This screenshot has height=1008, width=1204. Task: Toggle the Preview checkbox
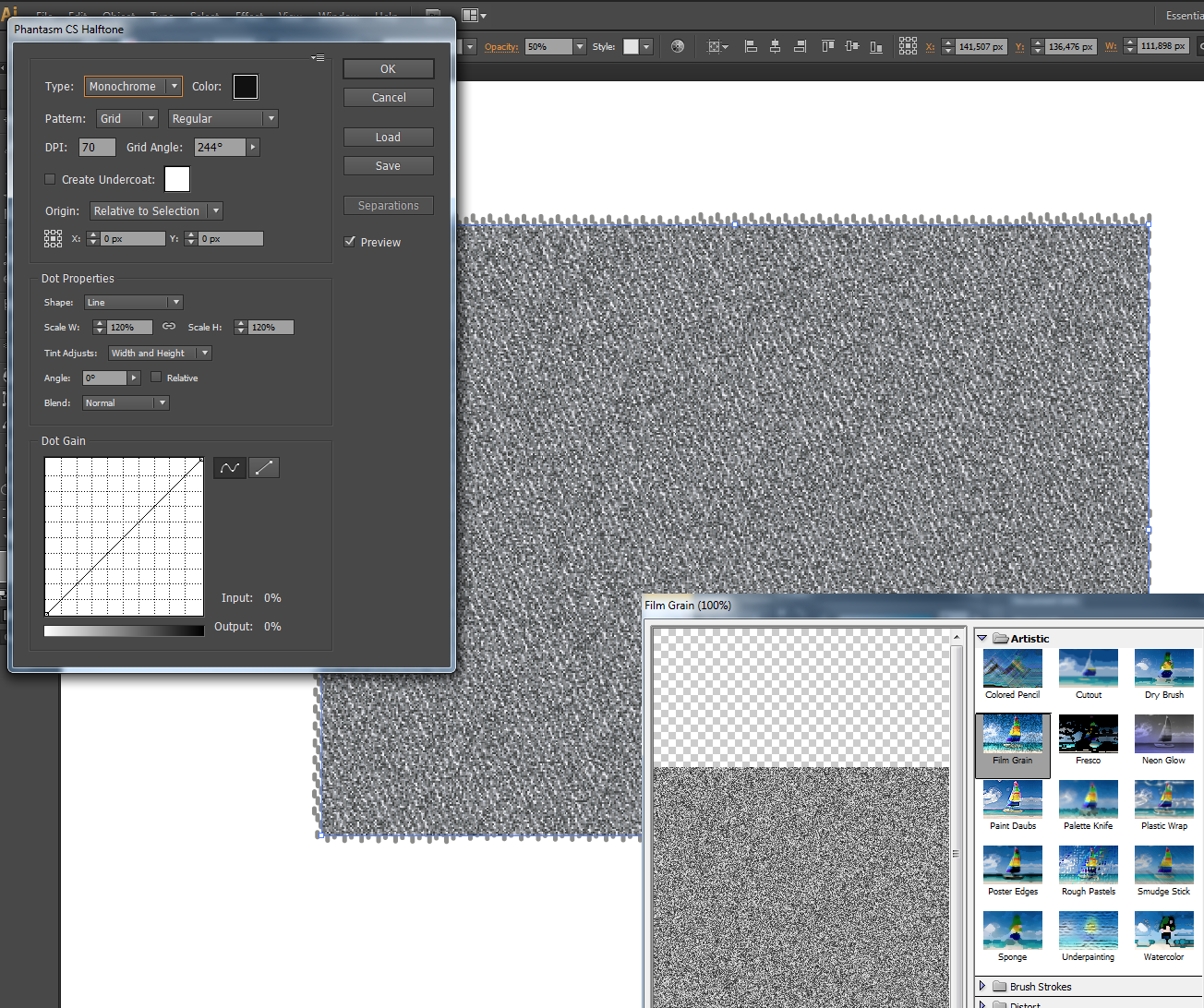pyautogui.click(x=350, y=242)
